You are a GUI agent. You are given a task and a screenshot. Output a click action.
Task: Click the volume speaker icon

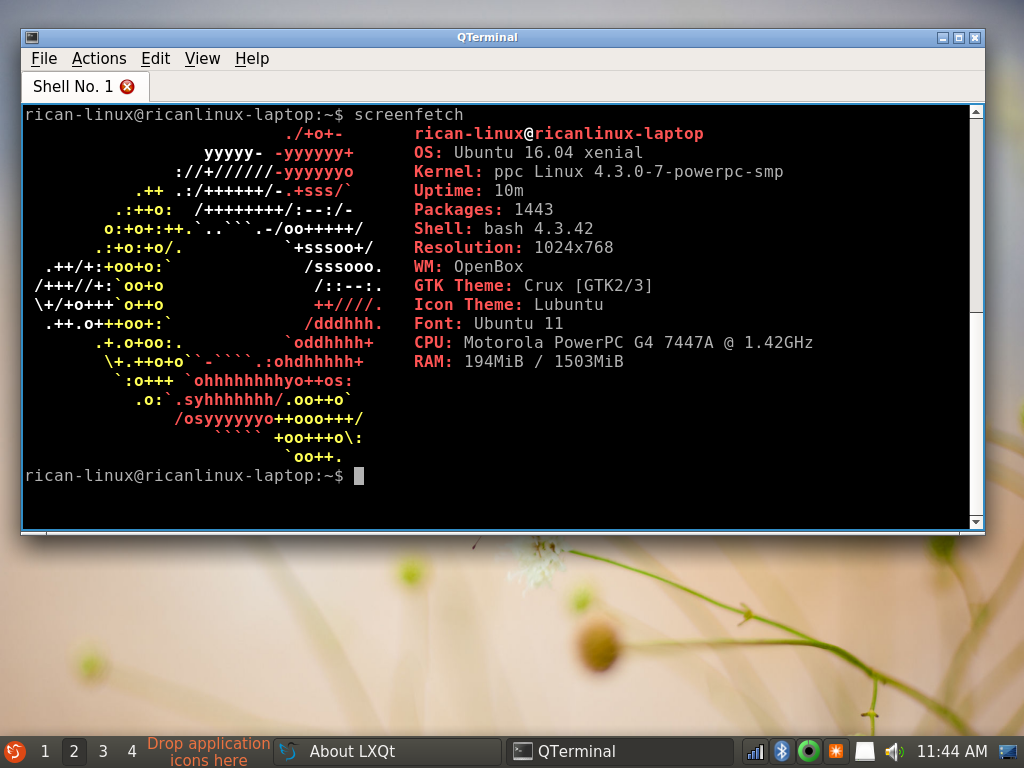893,751
